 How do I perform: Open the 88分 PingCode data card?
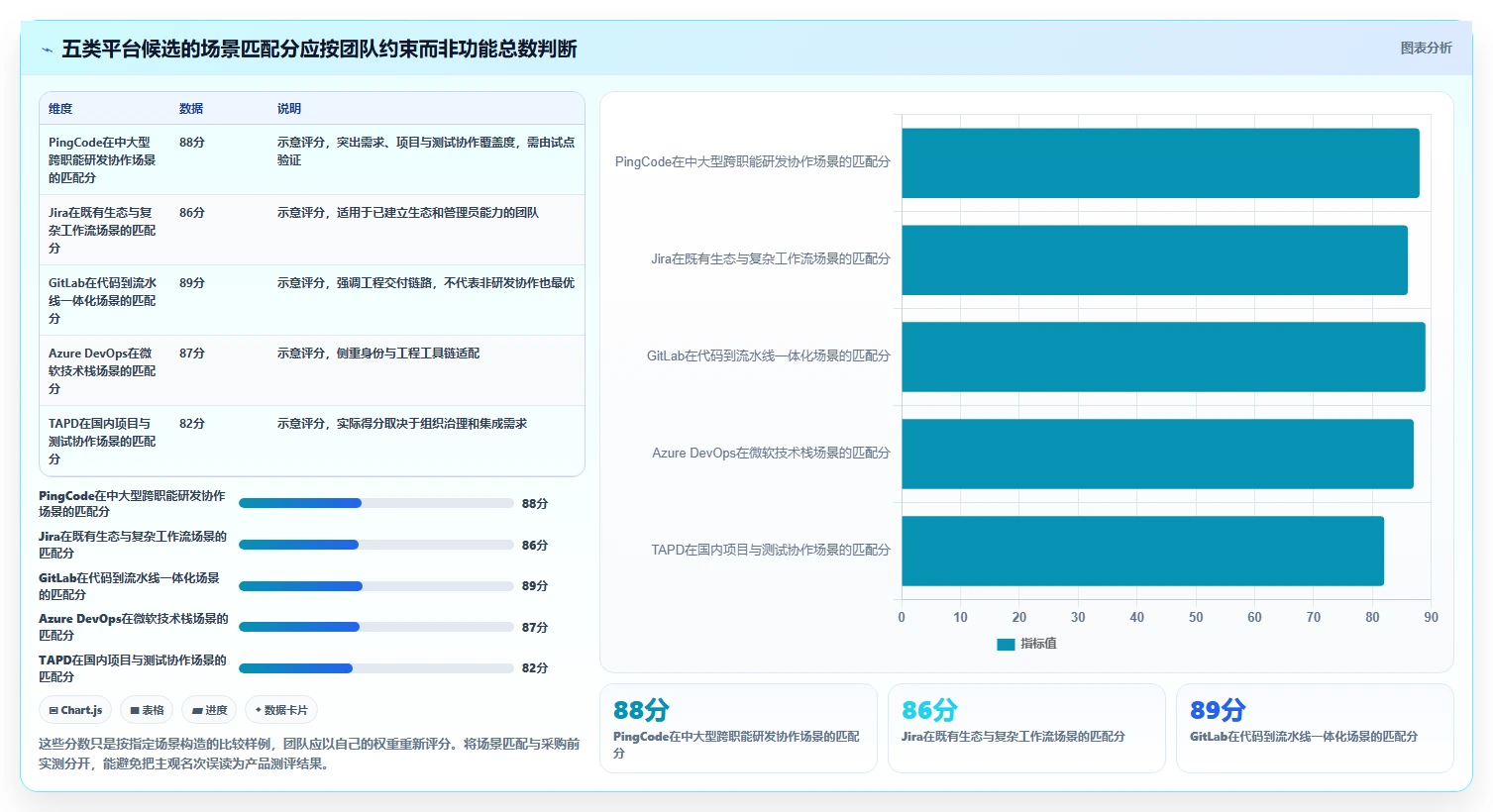point(738,728)
